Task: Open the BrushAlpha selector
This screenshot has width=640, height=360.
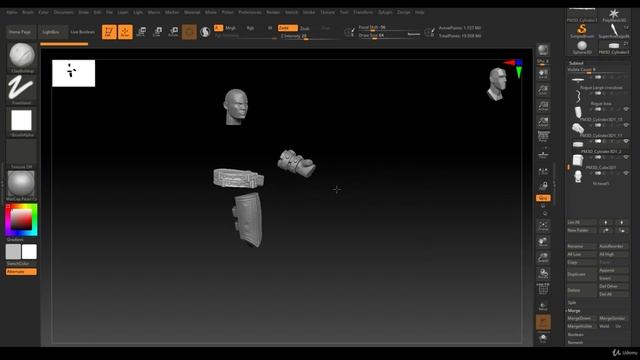Action: point(22,122)
